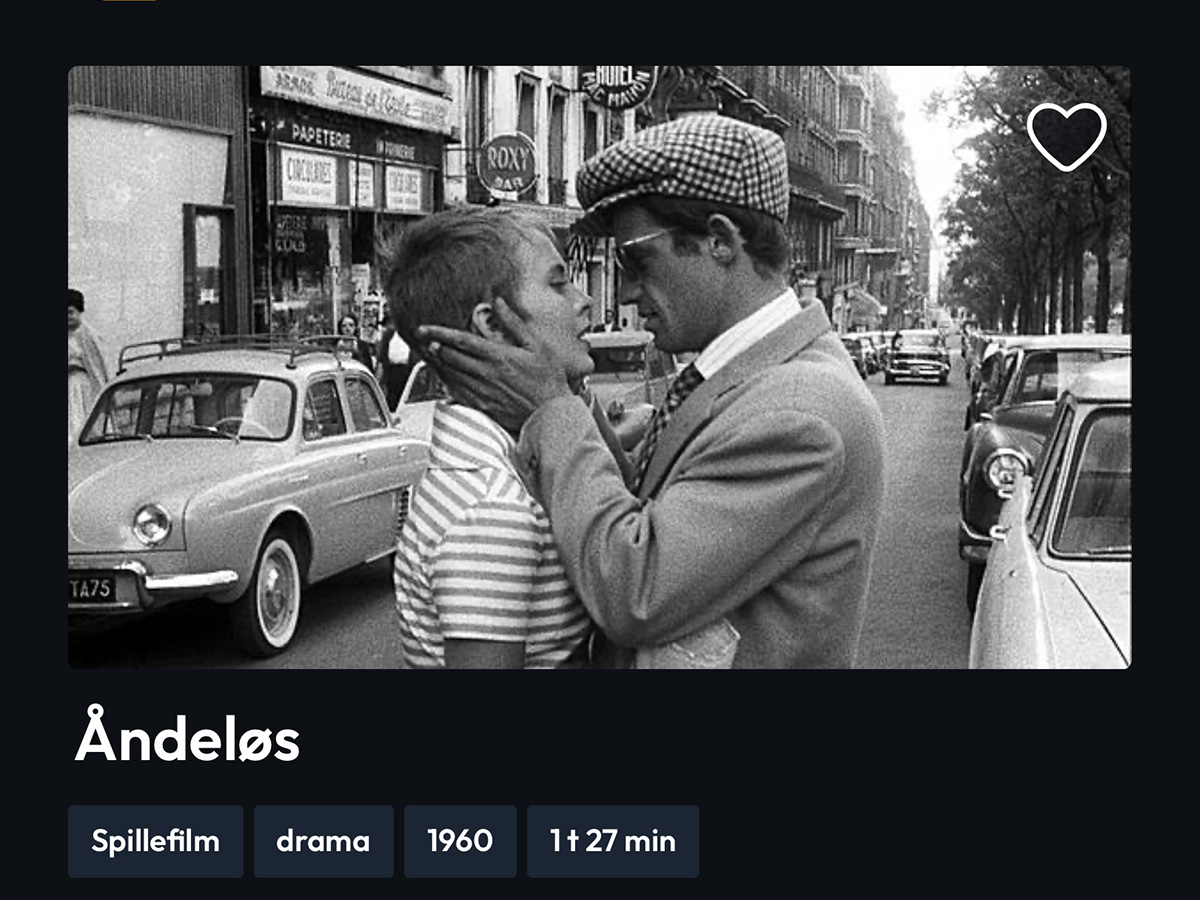Show films from year 1960
Screen dimensions: 1200x900
[x=460, y=841]
